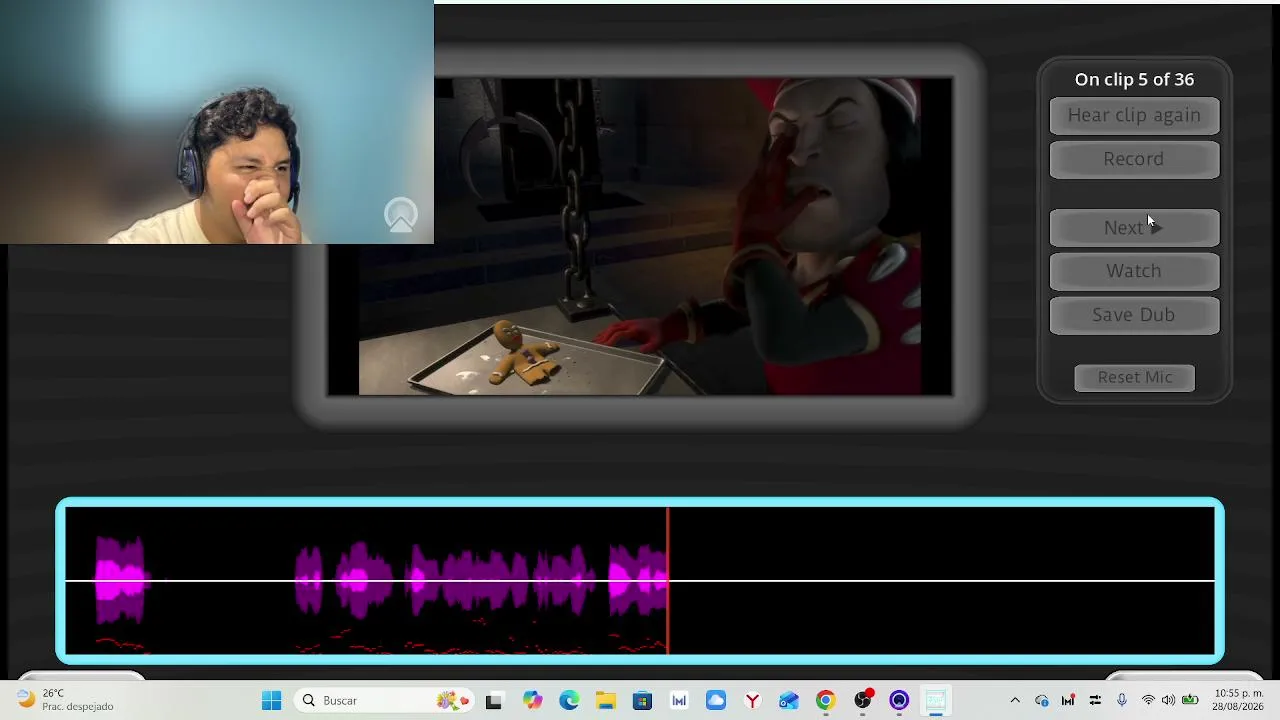Launch Copilot from the taskbar

(x=532, y=701)
